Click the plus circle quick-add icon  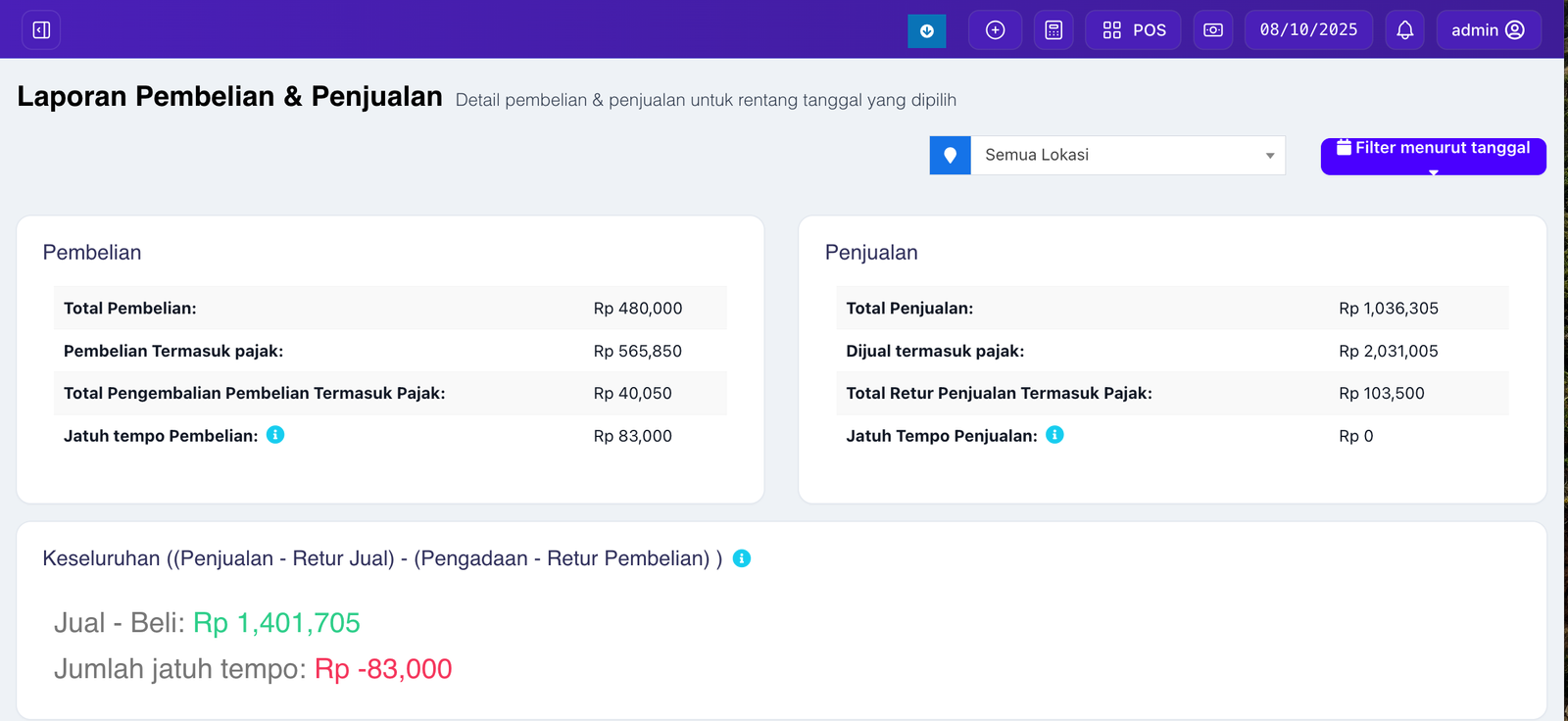[x=995, y=30]
